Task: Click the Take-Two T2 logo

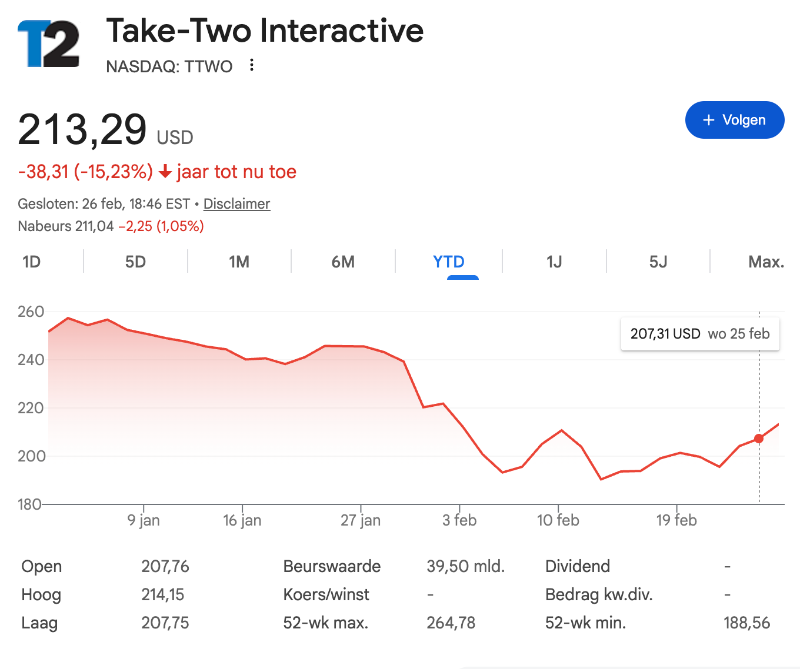Action: (48, 43)
